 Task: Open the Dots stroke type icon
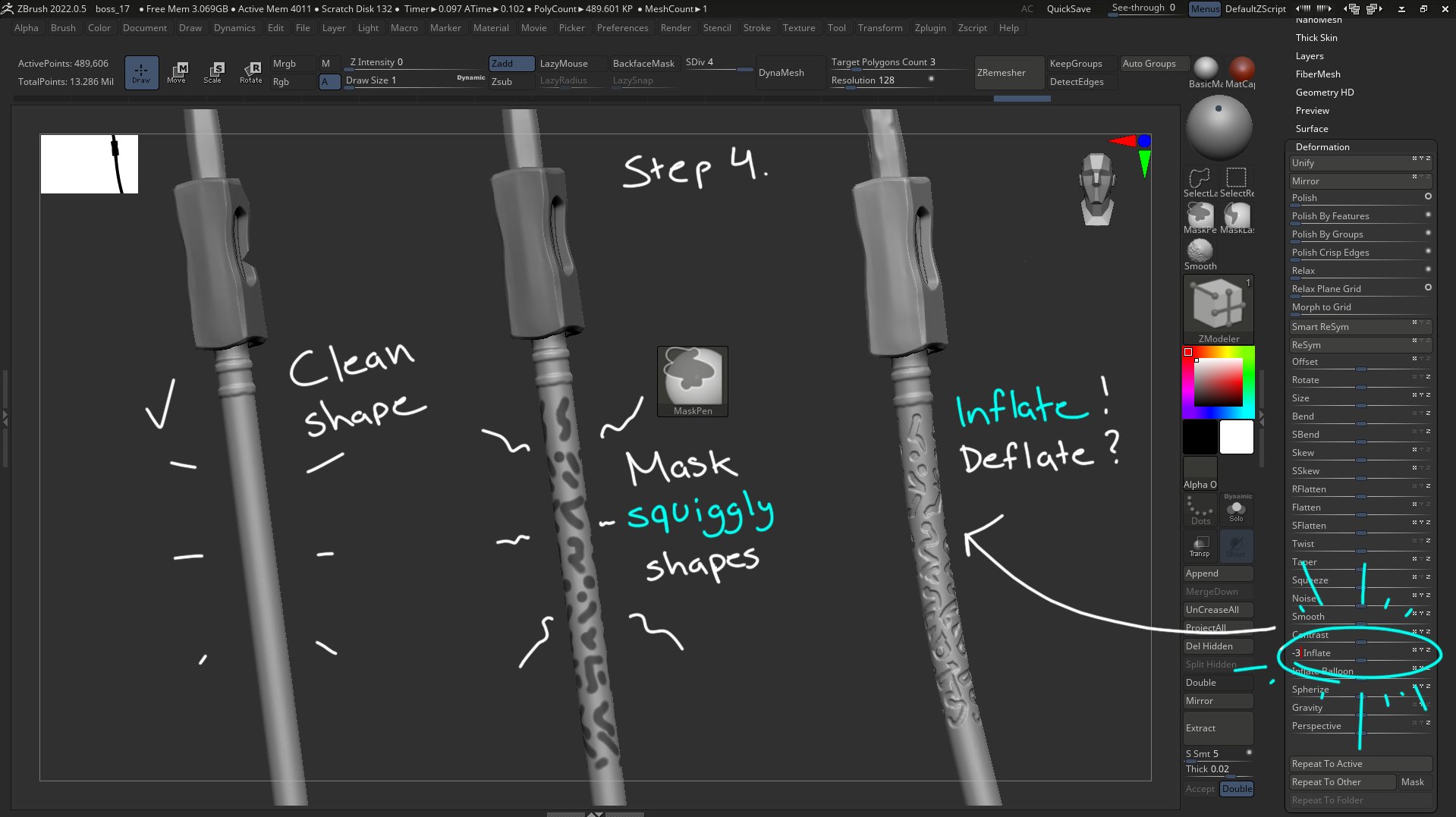point(1200,510)
